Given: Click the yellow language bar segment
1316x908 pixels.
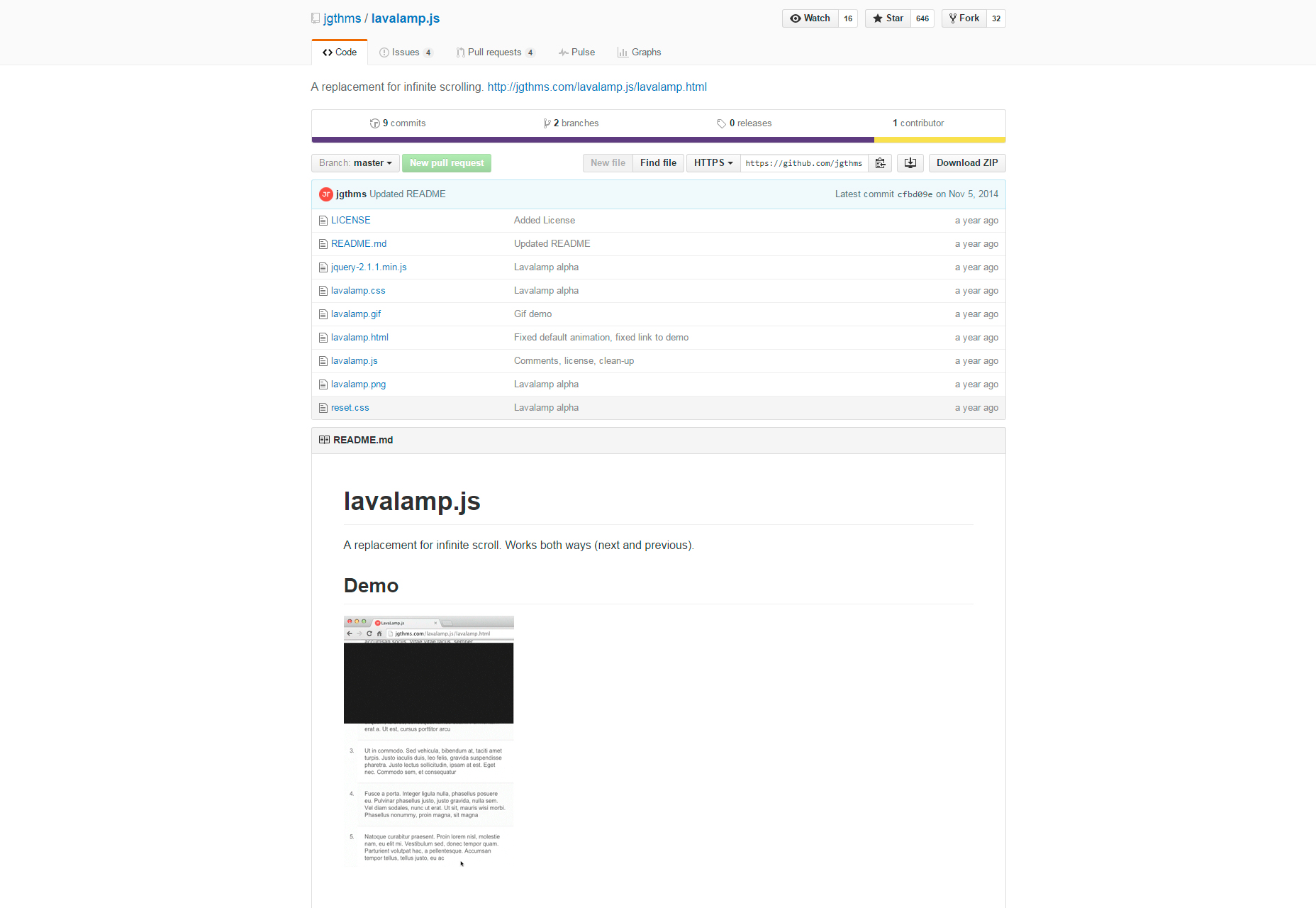Looking at the screenshot, I should (939, 140).
